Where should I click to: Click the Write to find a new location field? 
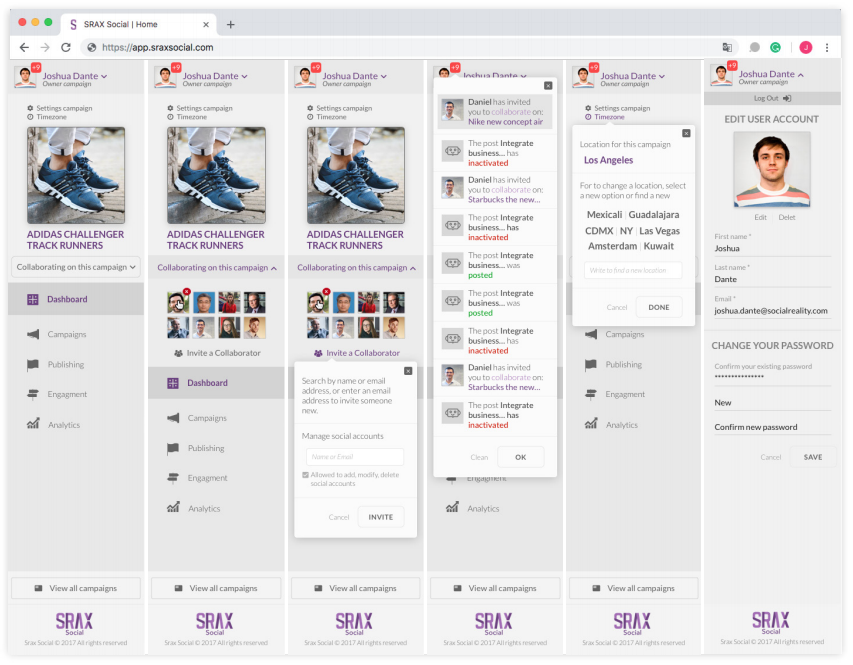point(633,270)
